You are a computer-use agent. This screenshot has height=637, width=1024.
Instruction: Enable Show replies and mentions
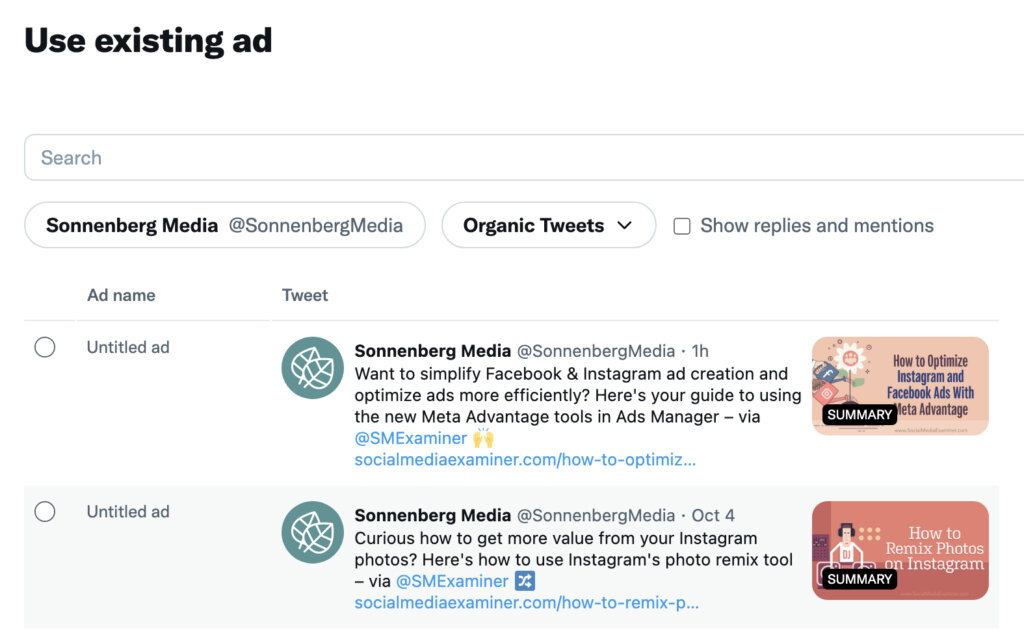(682, 226)
